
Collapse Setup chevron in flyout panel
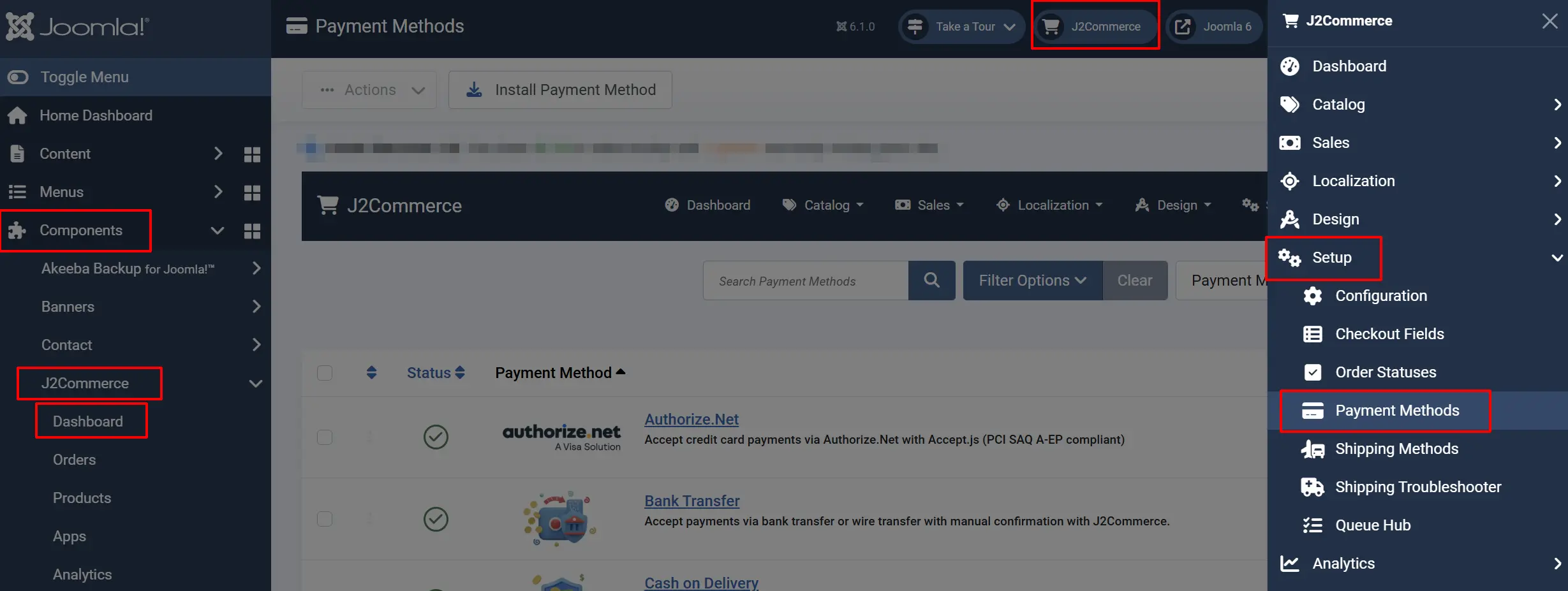click(x=1557, y=258)
